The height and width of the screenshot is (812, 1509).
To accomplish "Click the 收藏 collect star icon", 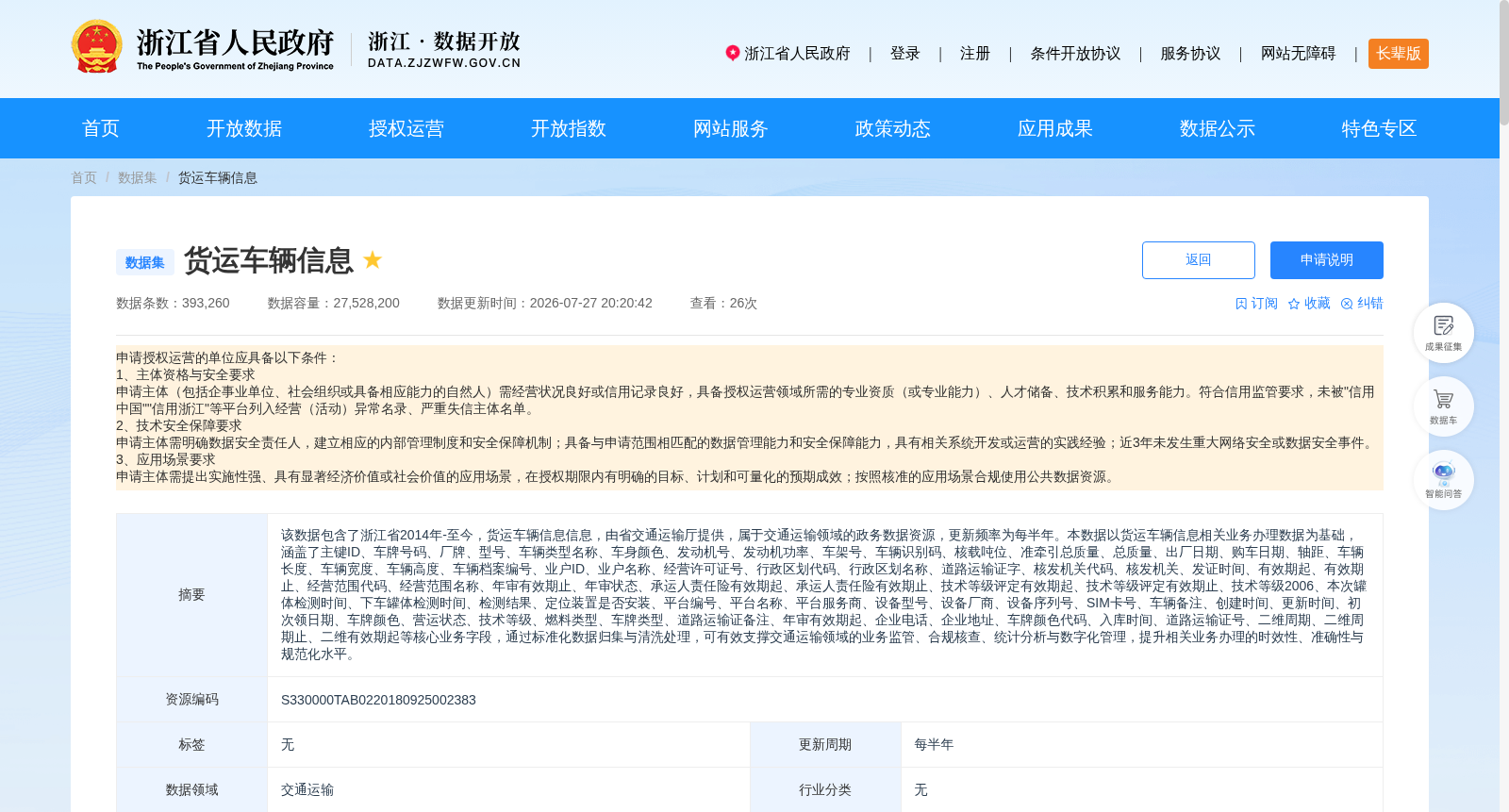I will (1294, 304).
